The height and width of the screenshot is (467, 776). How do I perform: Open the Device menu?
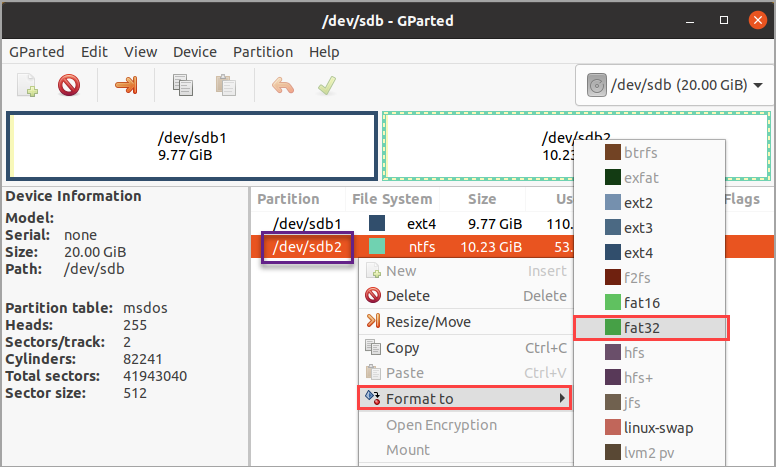click(x=195, y=52)
